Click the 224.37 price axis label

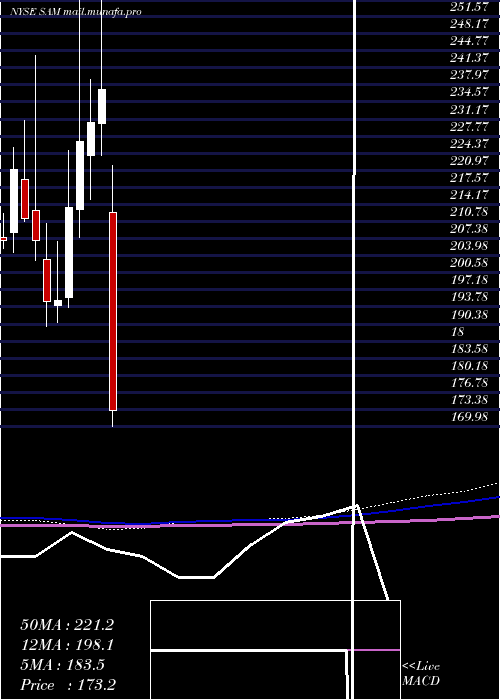[469, 143]
